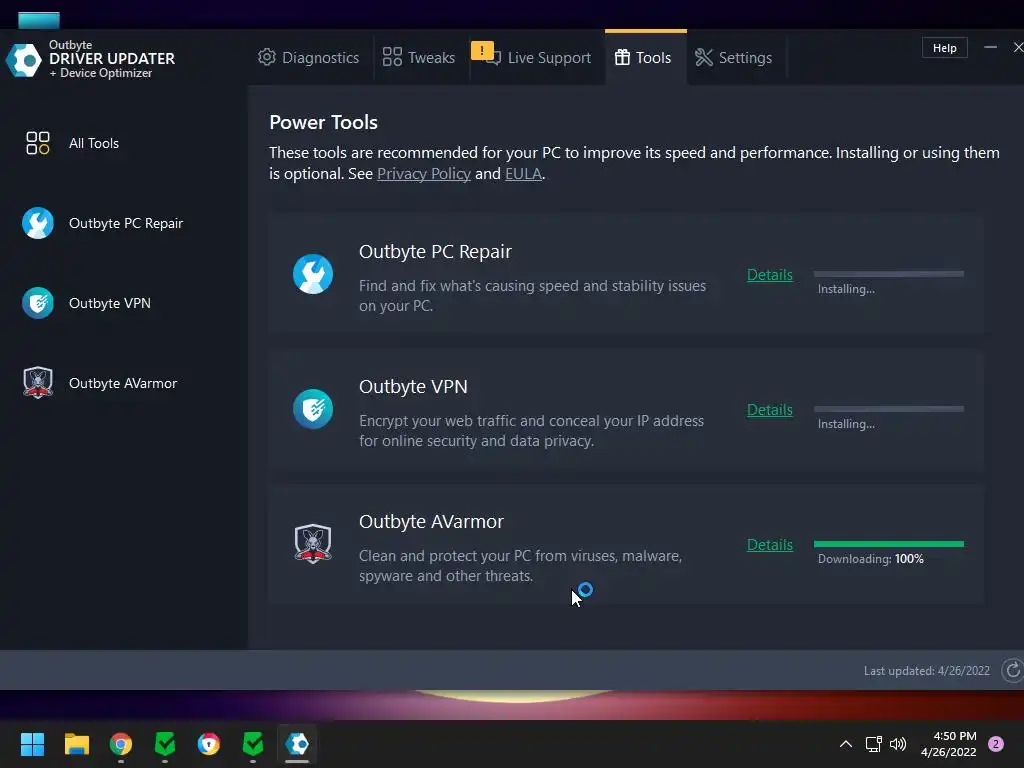Open the Windows Start menu
The width and height of the screenshot is (1024, 768).
click(32, 744)
